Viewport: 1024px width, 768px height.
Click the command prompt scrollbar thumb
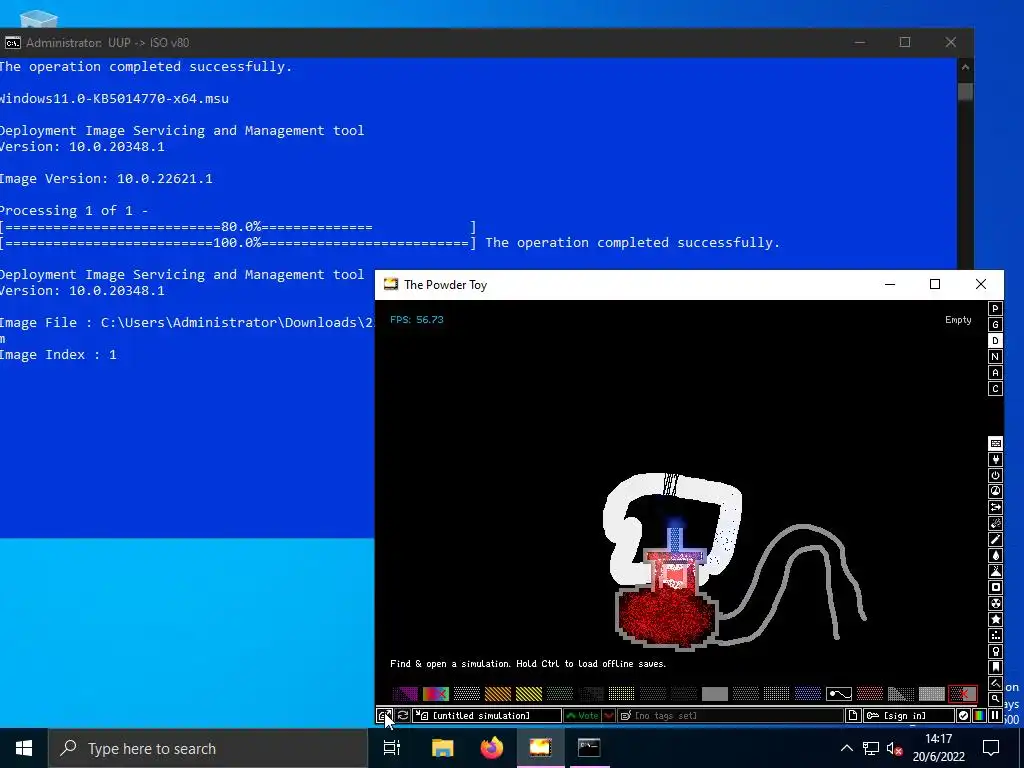tap(965, 91)
